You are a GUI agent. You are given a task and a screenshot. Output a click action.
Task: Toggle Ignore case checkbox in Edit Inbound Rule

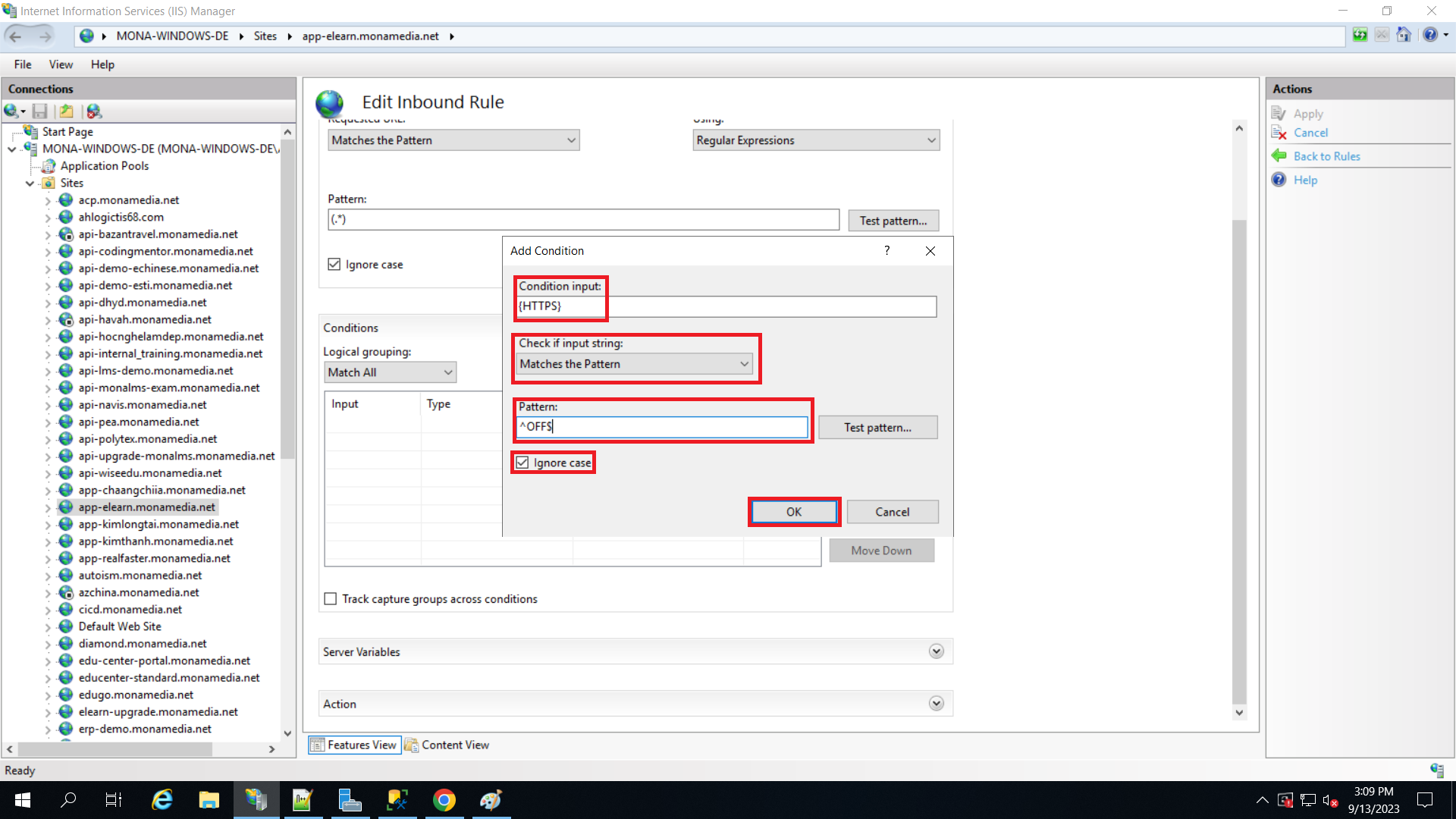click(334, 264)
